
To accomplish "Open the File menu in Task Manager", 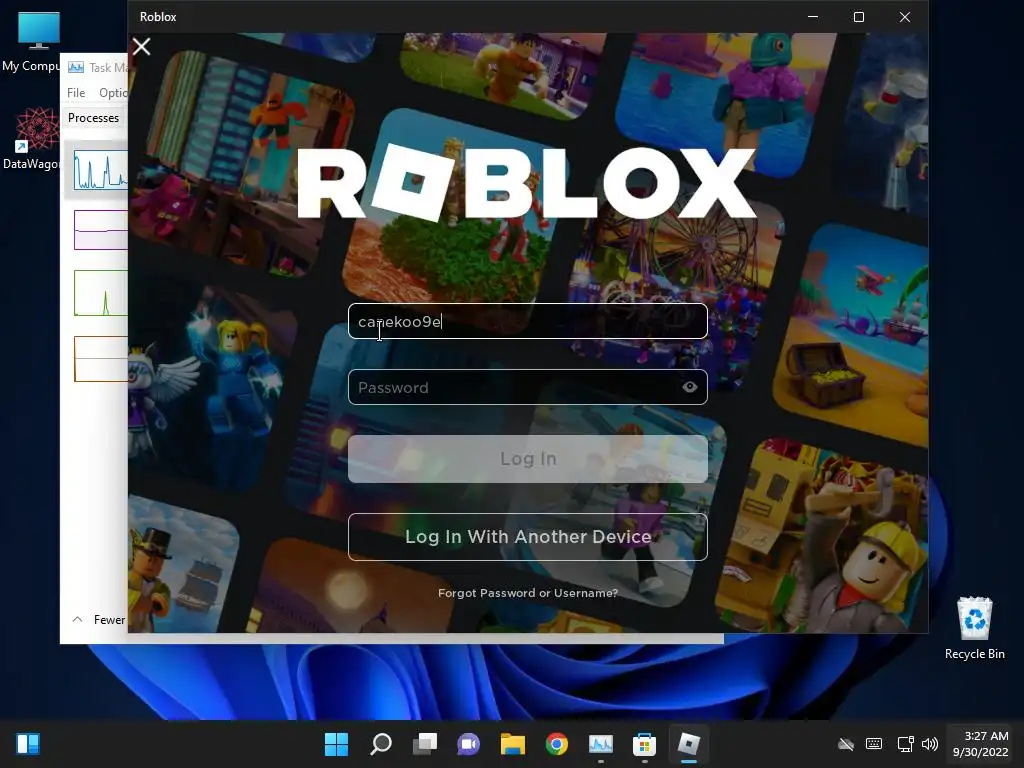I will (x=76, y=93).
